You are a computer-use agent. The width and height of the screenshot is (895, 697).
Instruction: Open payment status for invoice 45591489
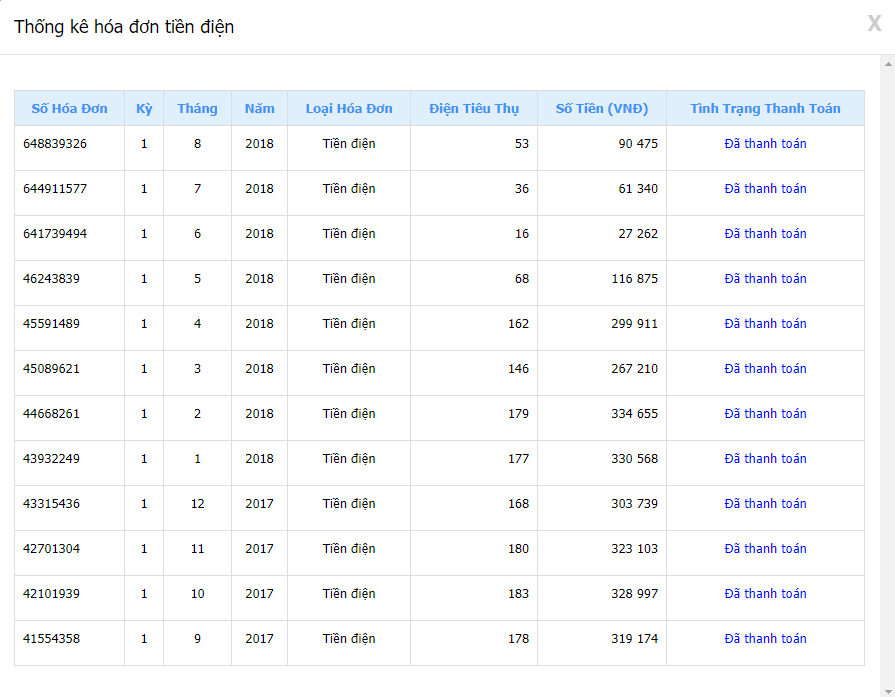pos(765,324)
